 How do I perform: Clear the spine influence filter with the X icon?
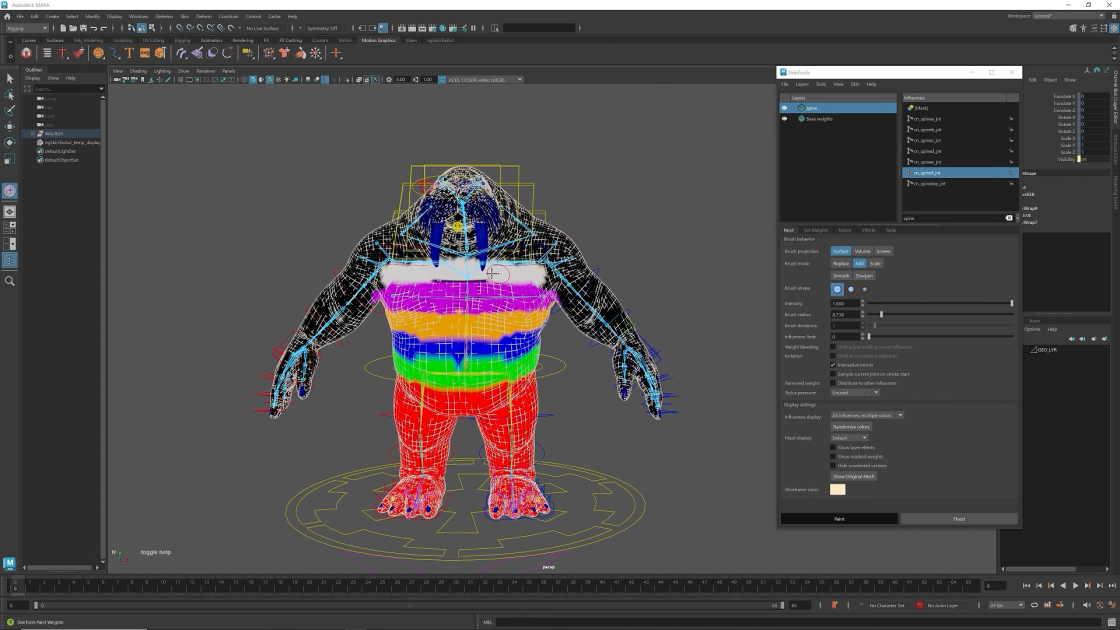click(x=1008, y=217)
